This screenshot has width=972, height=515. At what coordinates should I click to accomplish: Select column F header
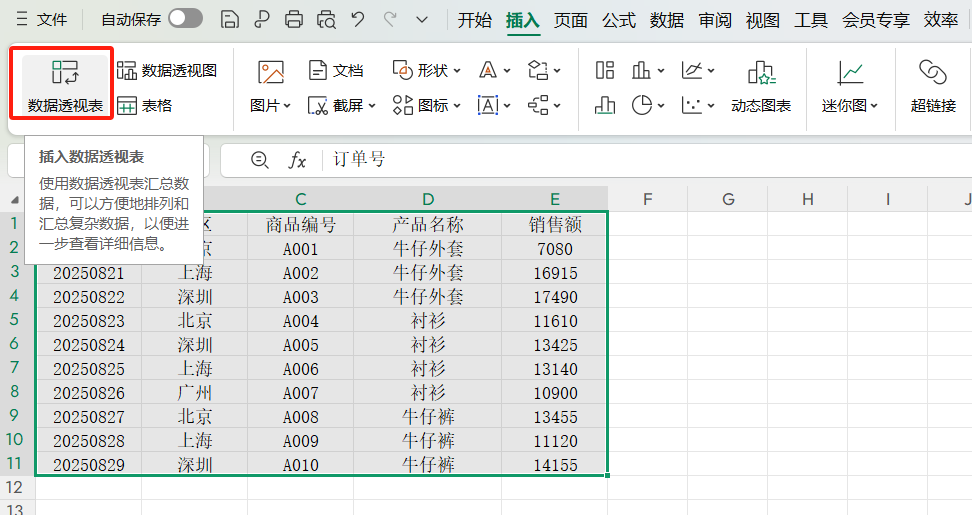(x=647, y=199)
